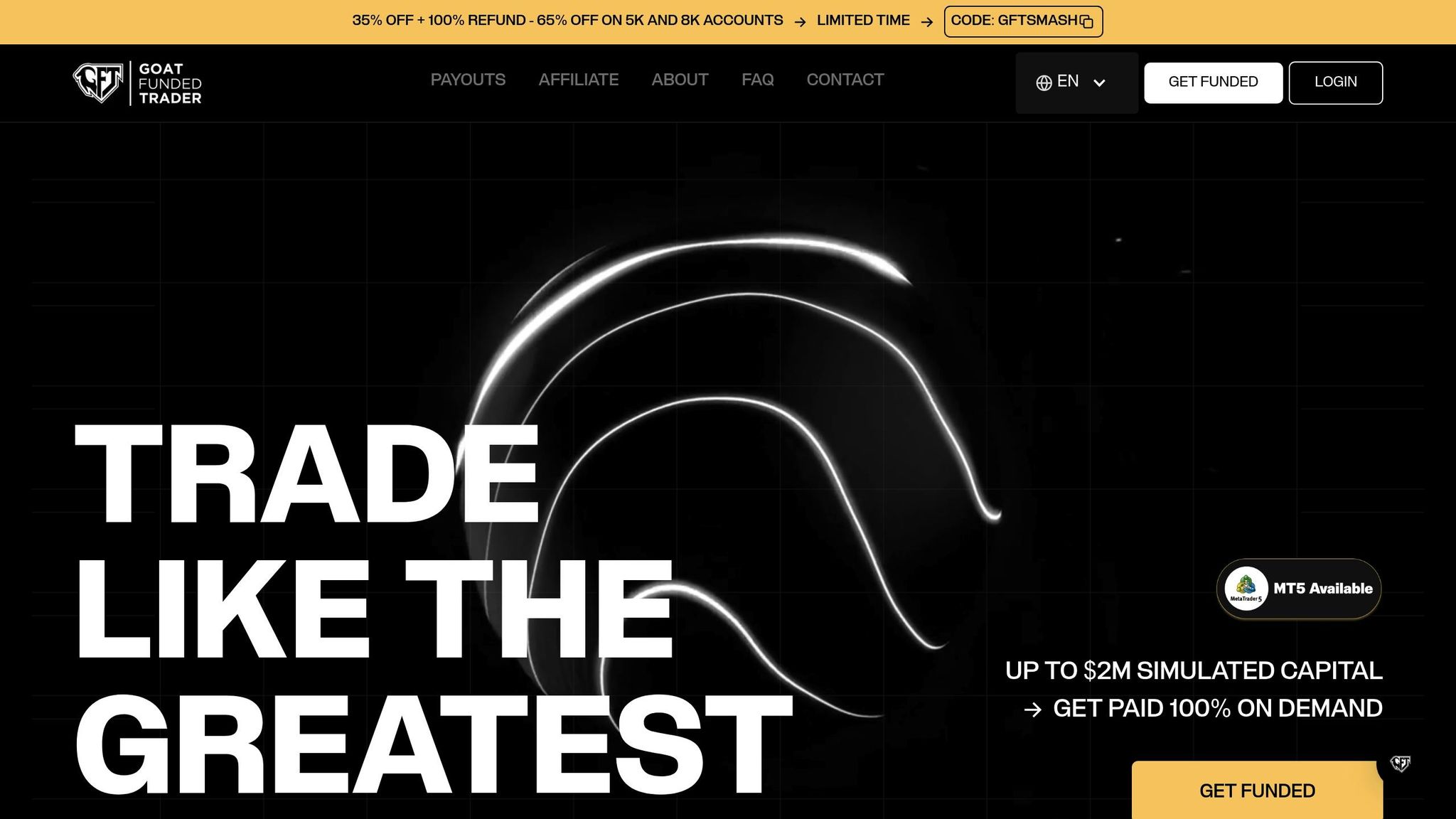Navigate to ABOUT in the header
1456x819 pixels.
click(x=680, y=80)
